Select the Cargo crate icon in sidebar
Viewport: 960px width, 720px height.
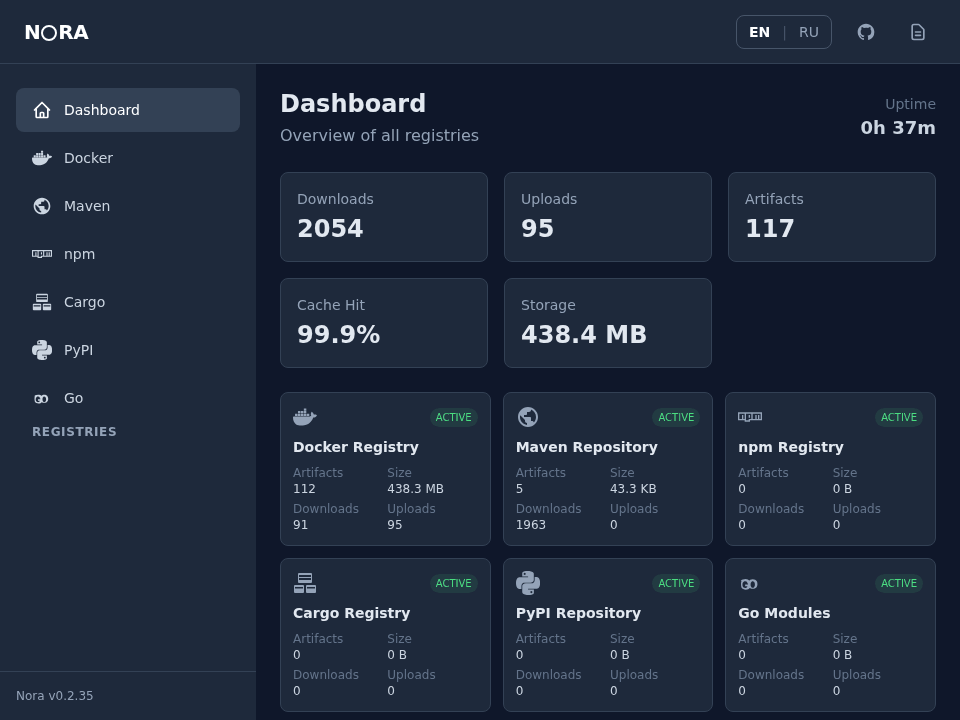[42, 302]
